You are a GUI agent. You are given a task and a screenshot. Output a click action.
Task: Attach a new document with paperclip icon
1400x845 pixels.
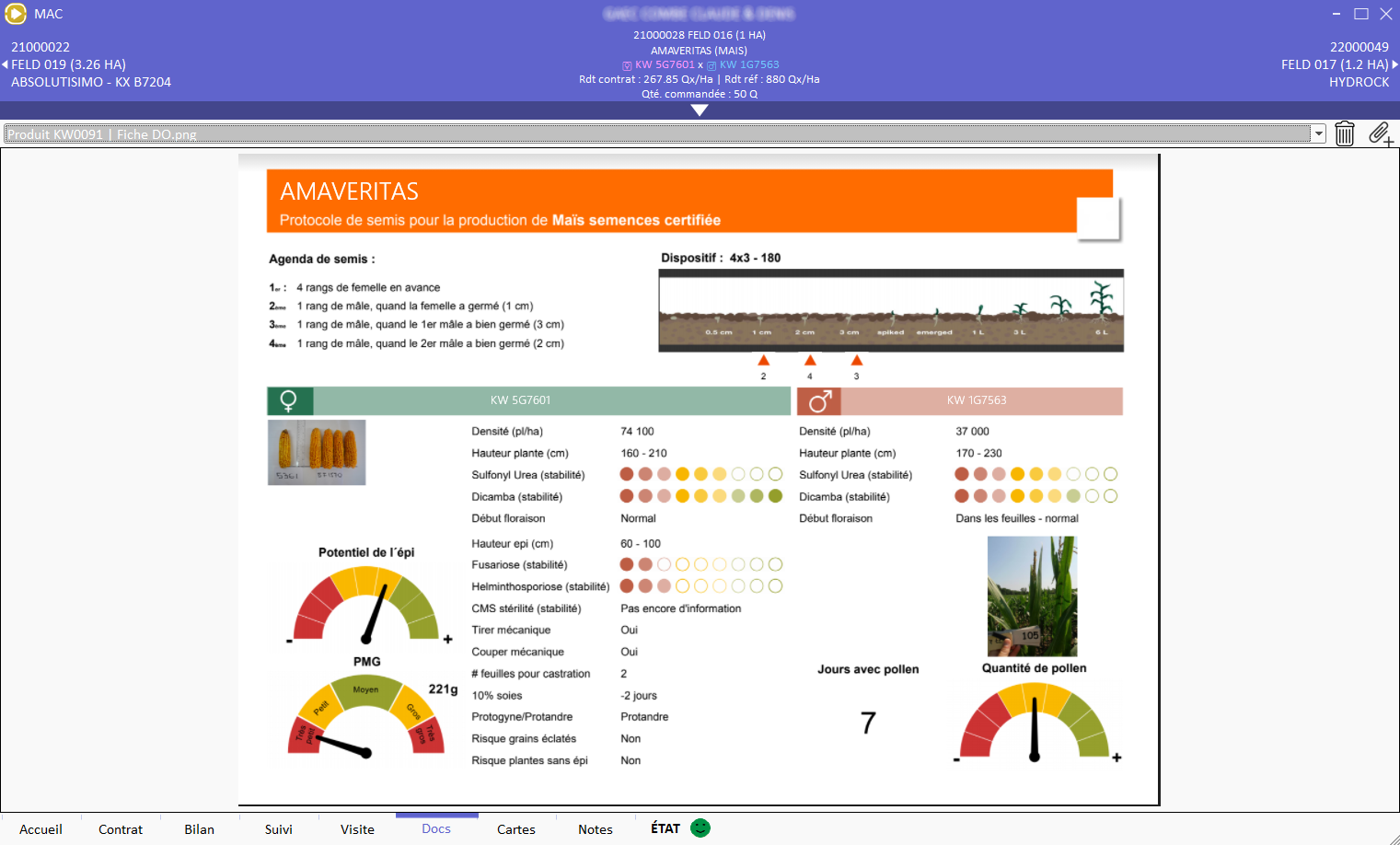pos(1381,133)
